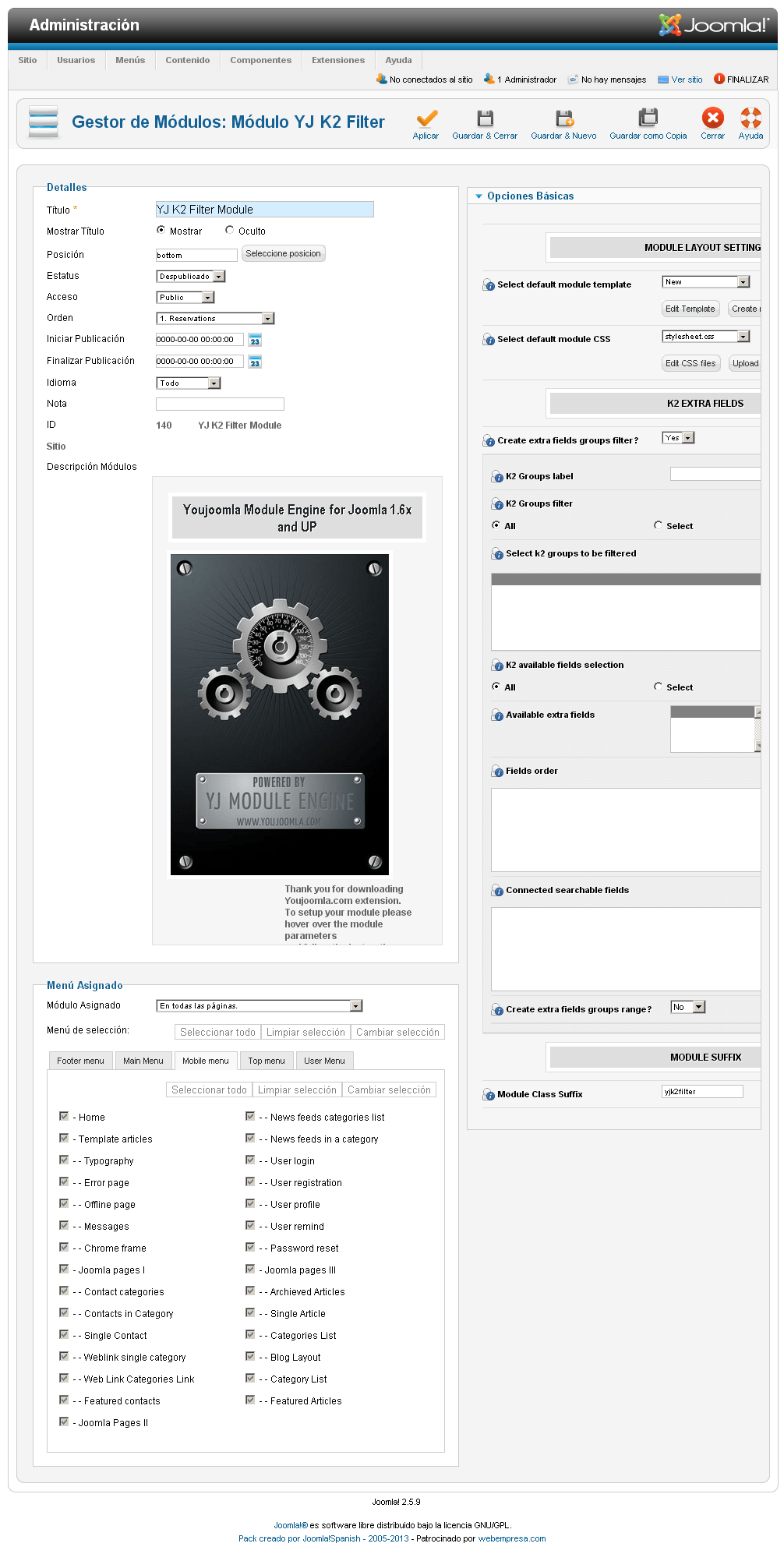Toggle the Featured Articles checkbox

(x=250, y=1400)
